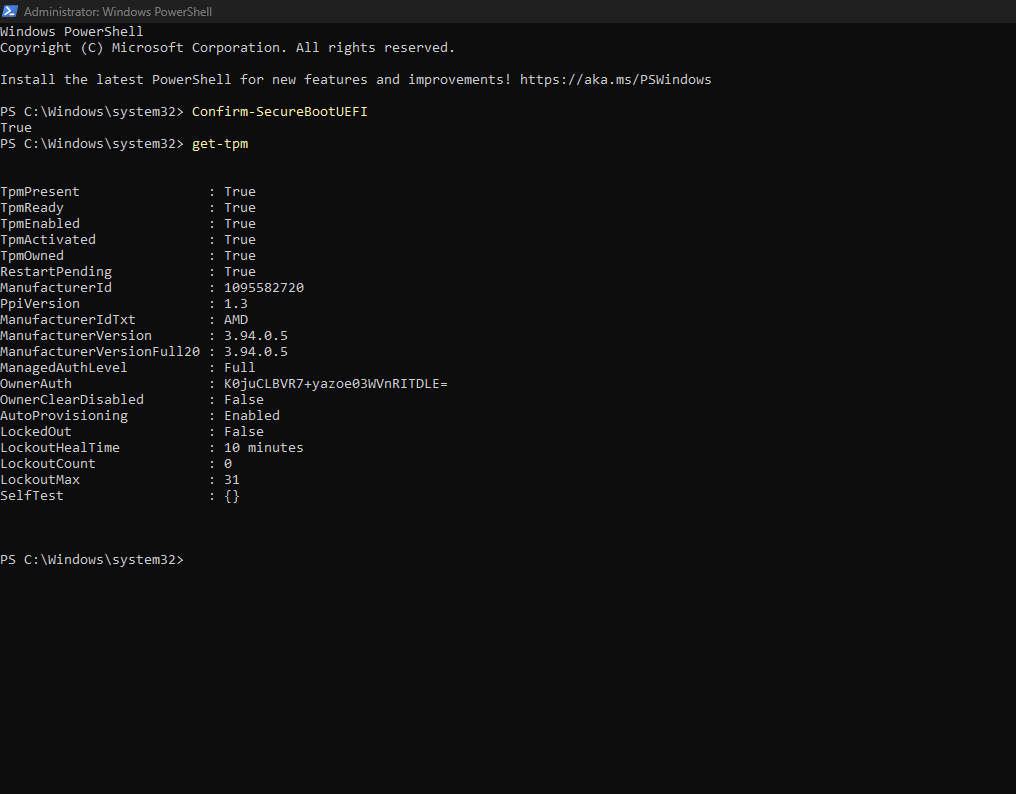This screenshot has height=794, width=1016.
Task: Click the last PS C:\Windows\system32> prompt
Action: coord(92,560)
